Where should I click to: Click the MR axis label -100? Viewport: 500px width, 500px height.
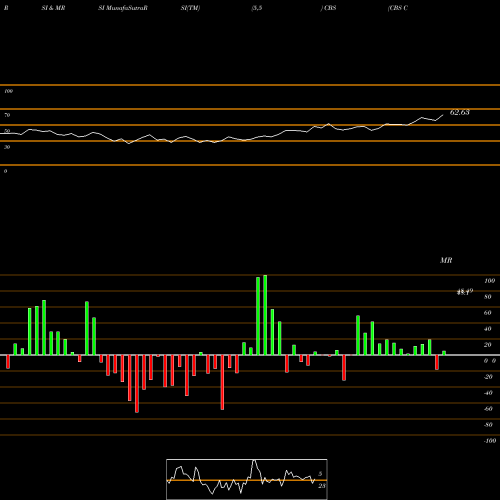[490, 441]
